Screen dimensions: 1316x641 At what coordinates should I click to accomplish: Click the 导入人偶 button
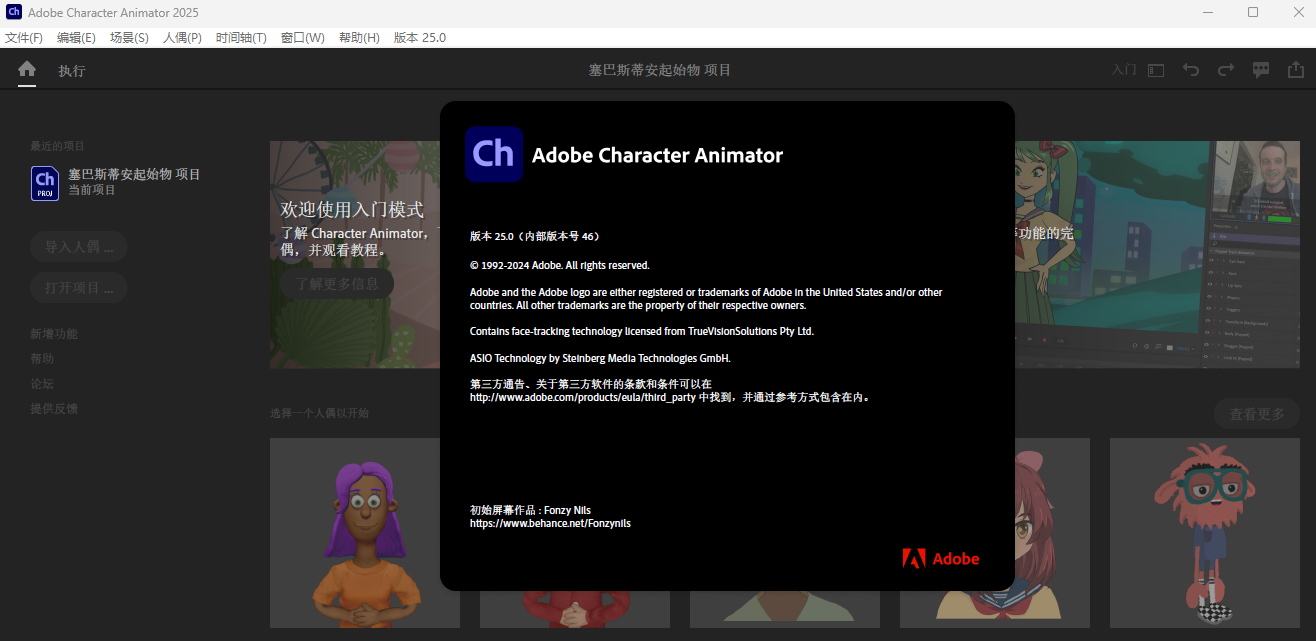pos(78,247)
